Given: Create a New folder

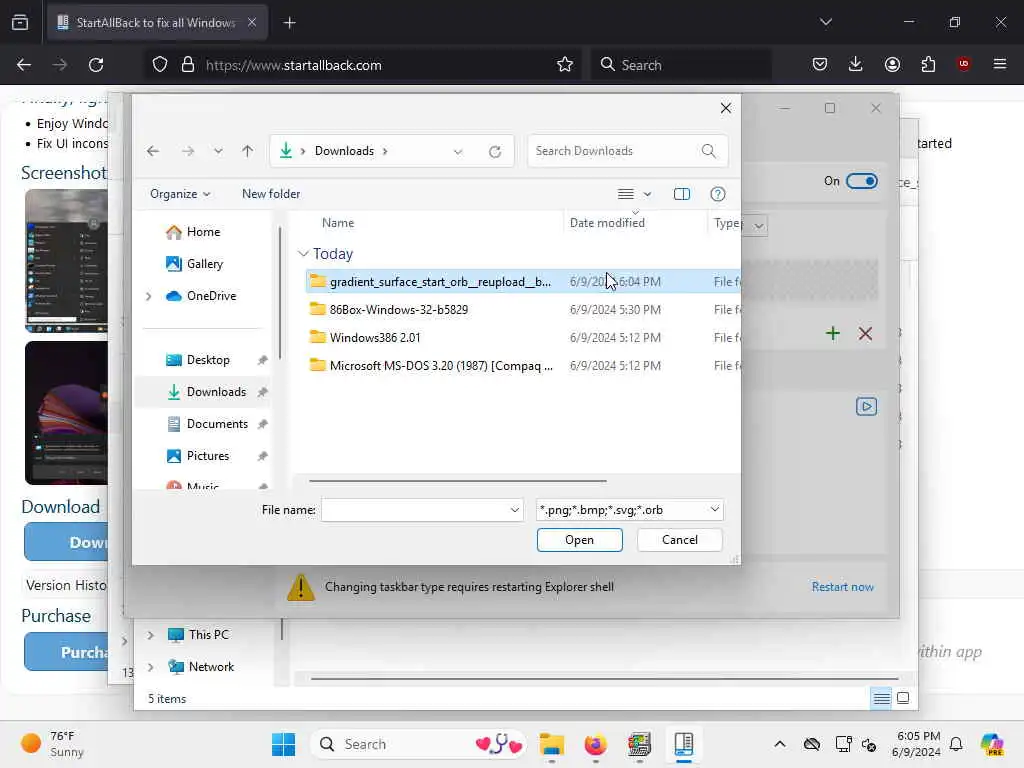Looking at the screenshot, I should [271, 194].
